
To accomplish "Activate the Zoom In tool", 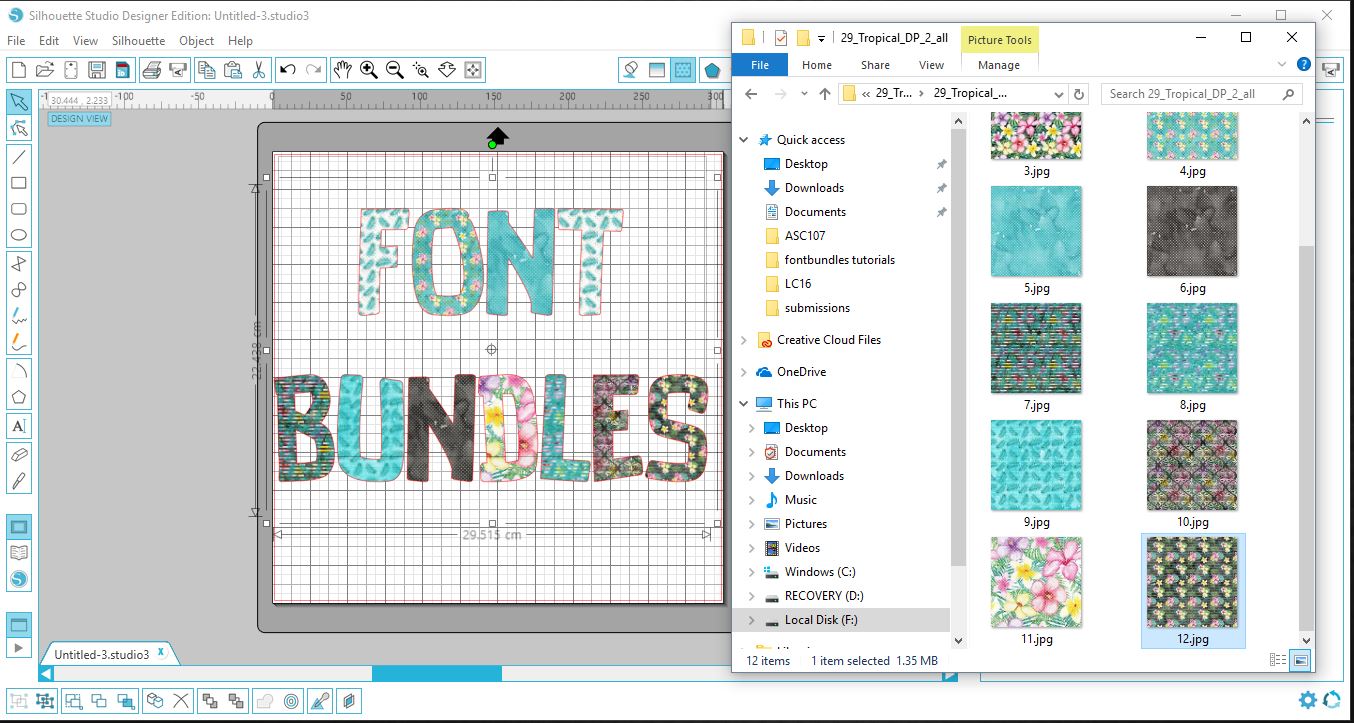I will (368, 70).
